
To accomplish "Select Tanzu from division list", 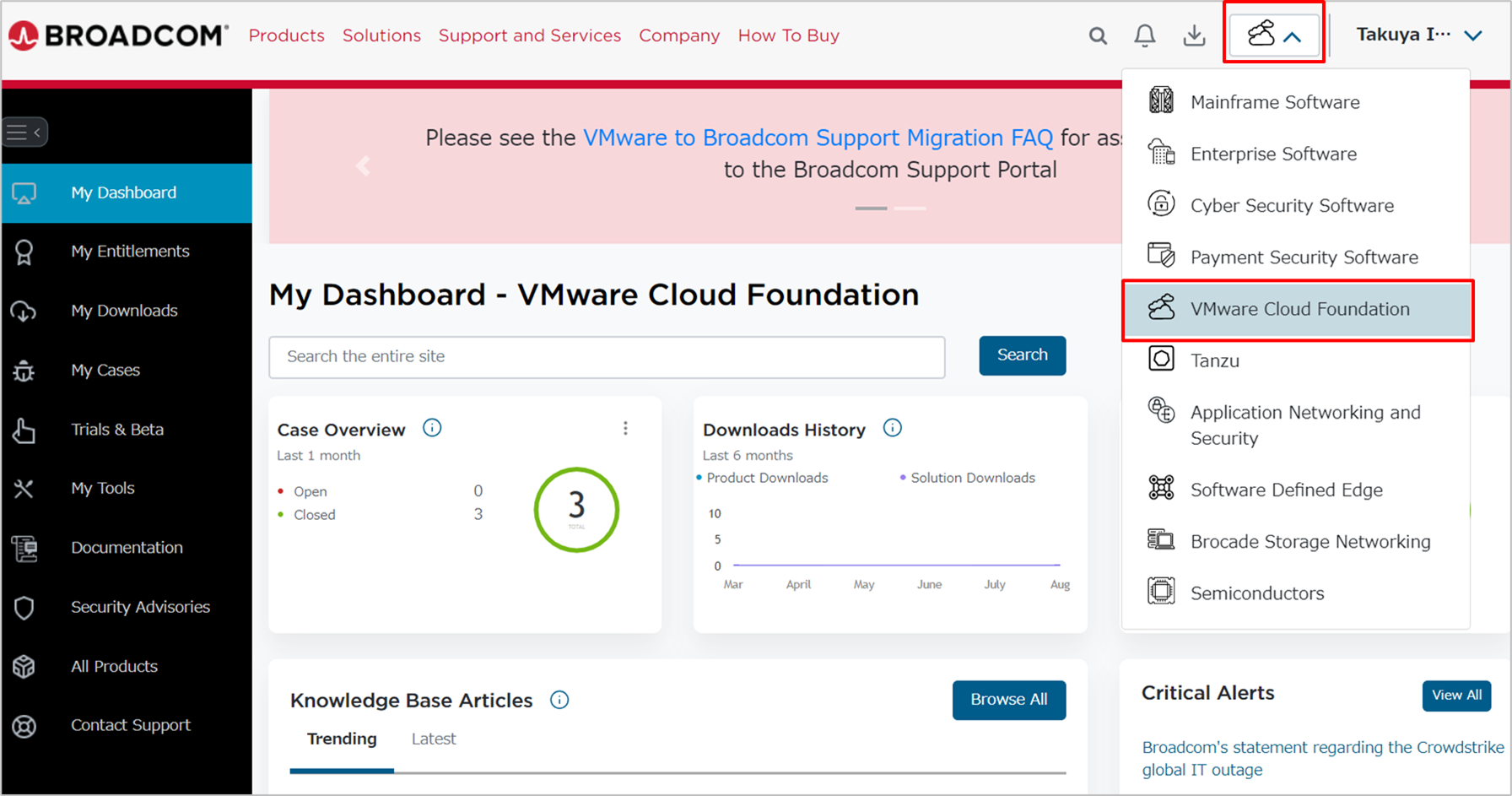I will (1296, 360).
